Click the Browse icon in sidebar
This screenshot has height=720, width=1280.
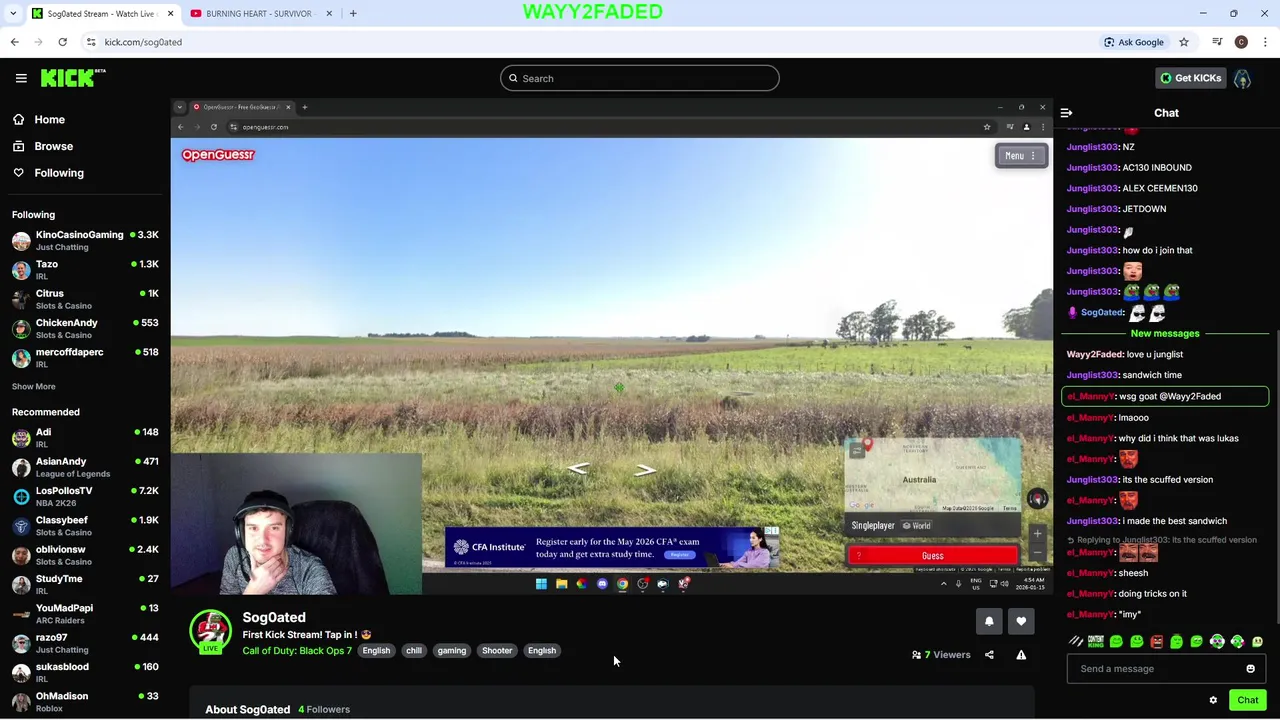[x=18, y=146]
